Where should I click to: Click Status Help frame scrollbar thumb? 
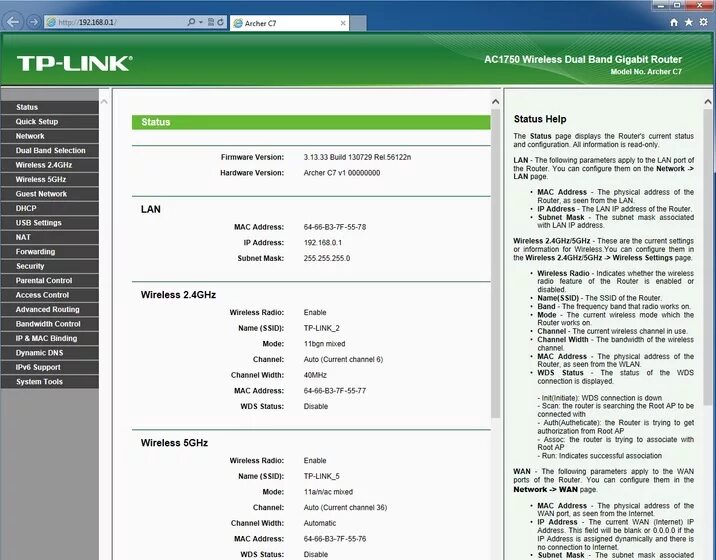pos(708,256)
